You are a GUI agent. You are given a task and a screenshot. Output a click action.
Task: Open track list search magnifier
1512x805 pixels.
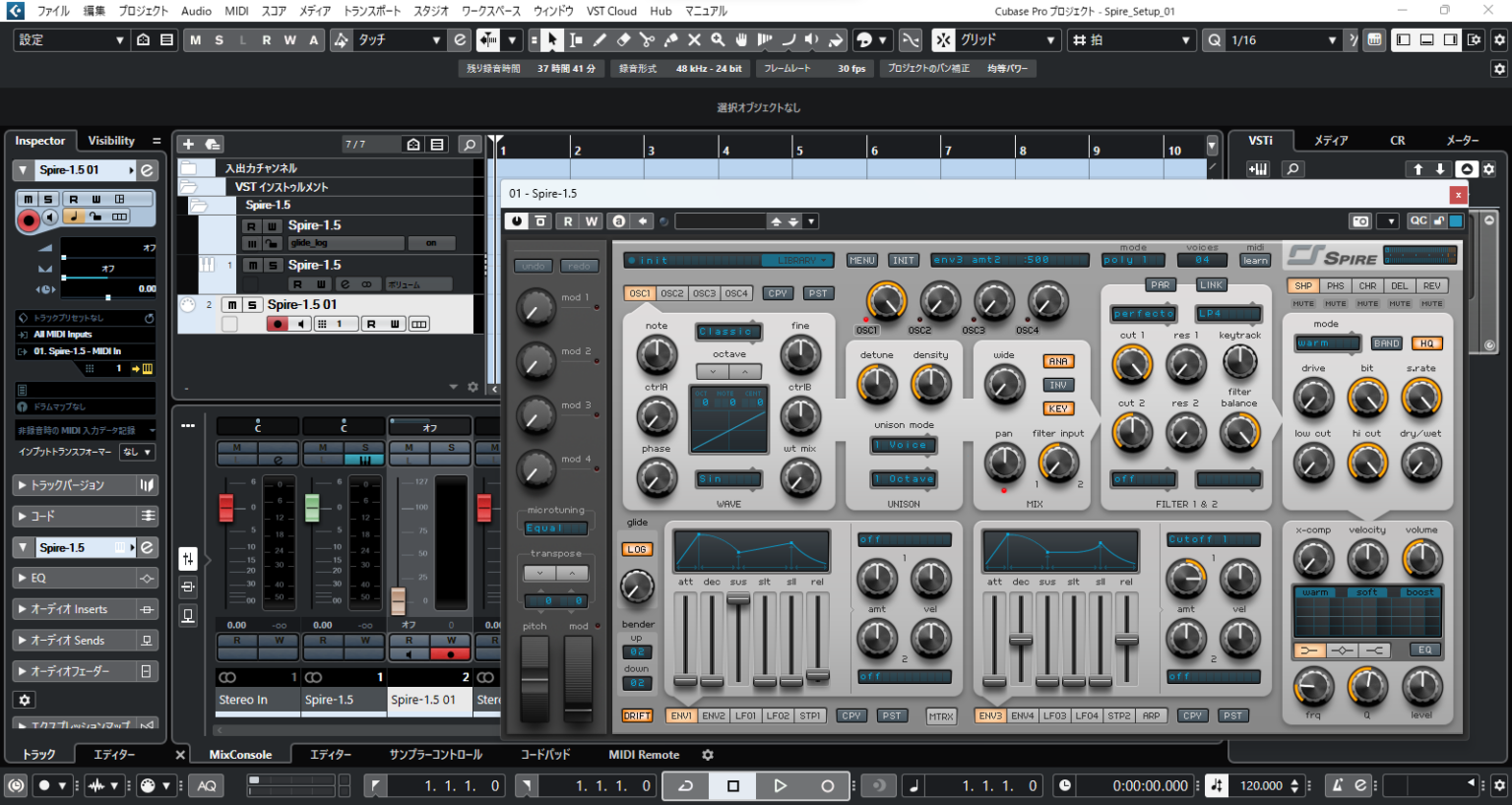[x=470, y=145]
